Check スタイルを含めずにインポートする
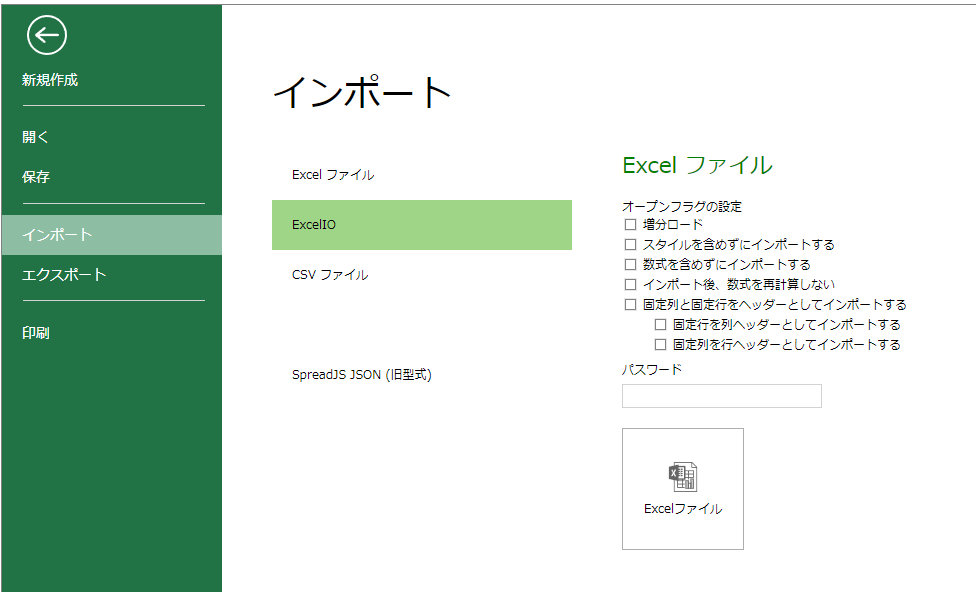This screenshot has height=592, width=976. pyautogui.click(x=631, y=245)
